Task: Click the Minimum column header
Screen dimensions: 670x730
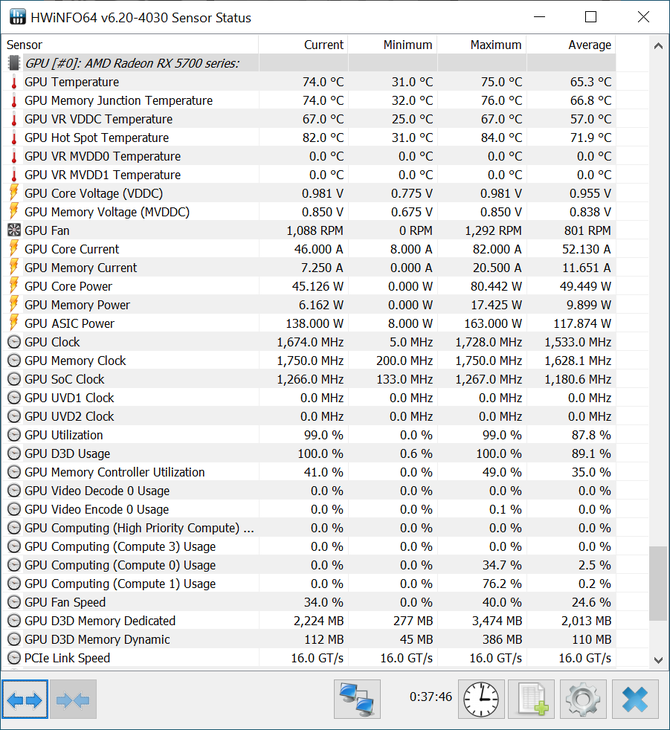Action: tap(393, 45)
